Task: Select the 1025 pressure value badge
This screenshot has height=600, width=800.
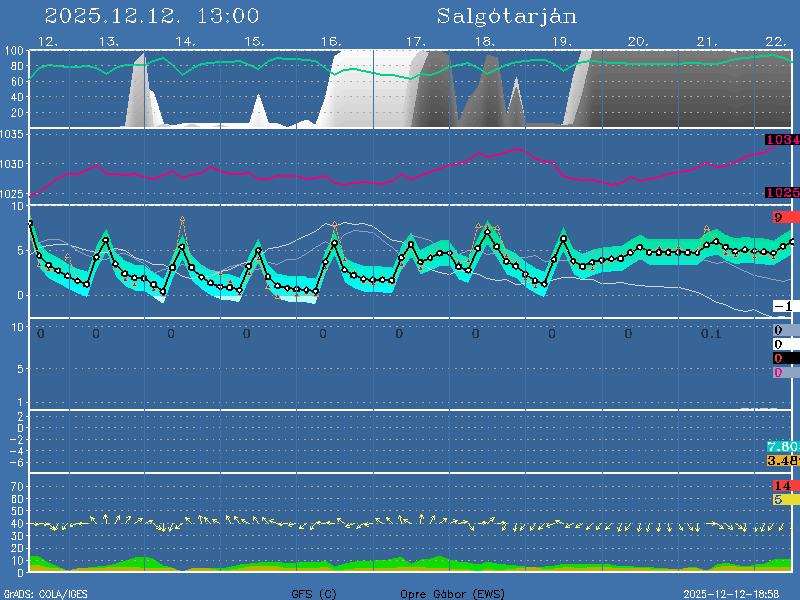Action: click(782, 192)
